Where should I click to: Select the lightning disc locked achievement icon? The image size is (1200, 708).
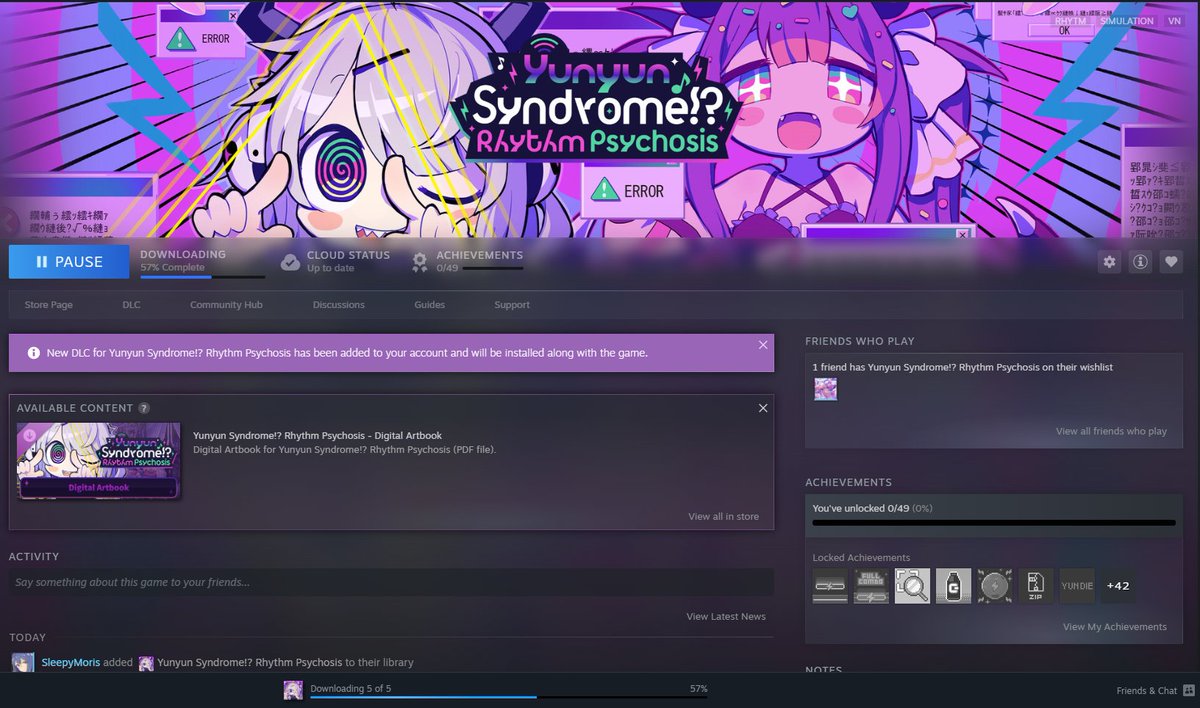pyautogui.click(x=995, y=586)
